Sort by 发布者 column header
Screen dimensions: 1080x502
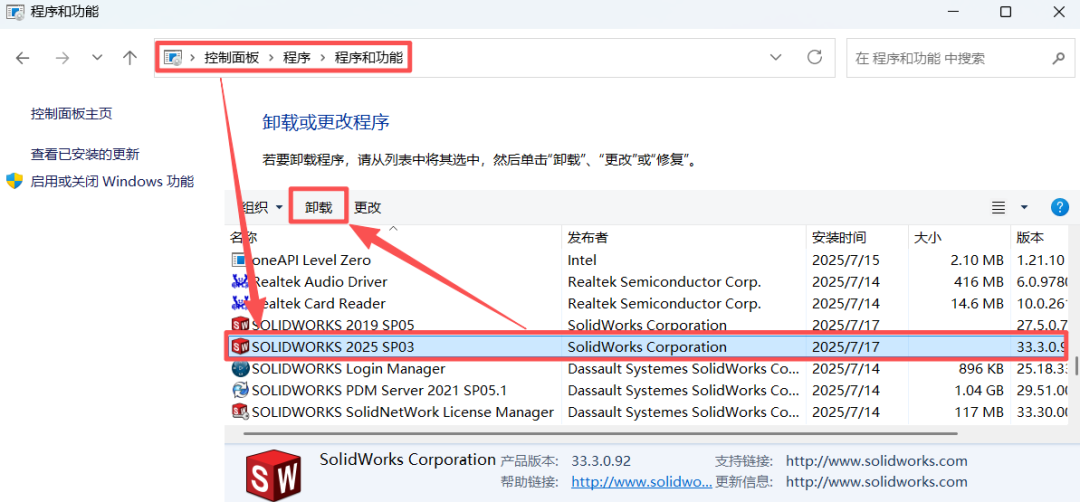588,238
